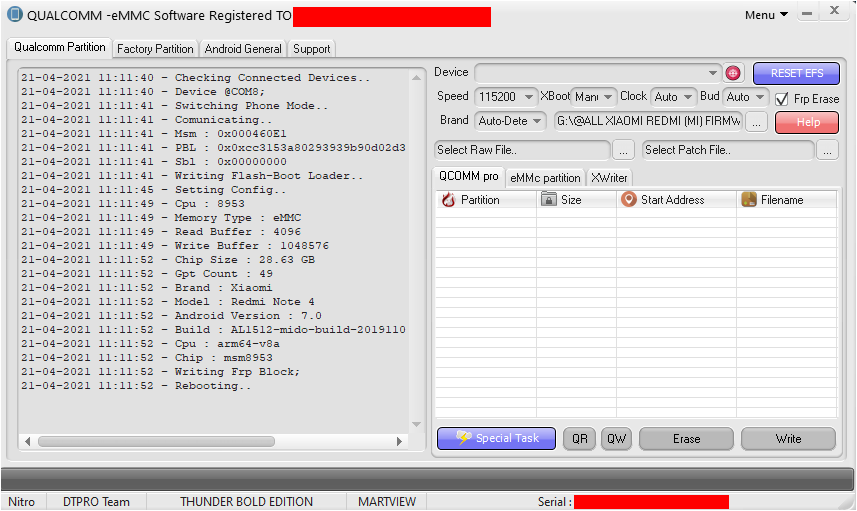Click the Select Raw File field

pos(522,150)
